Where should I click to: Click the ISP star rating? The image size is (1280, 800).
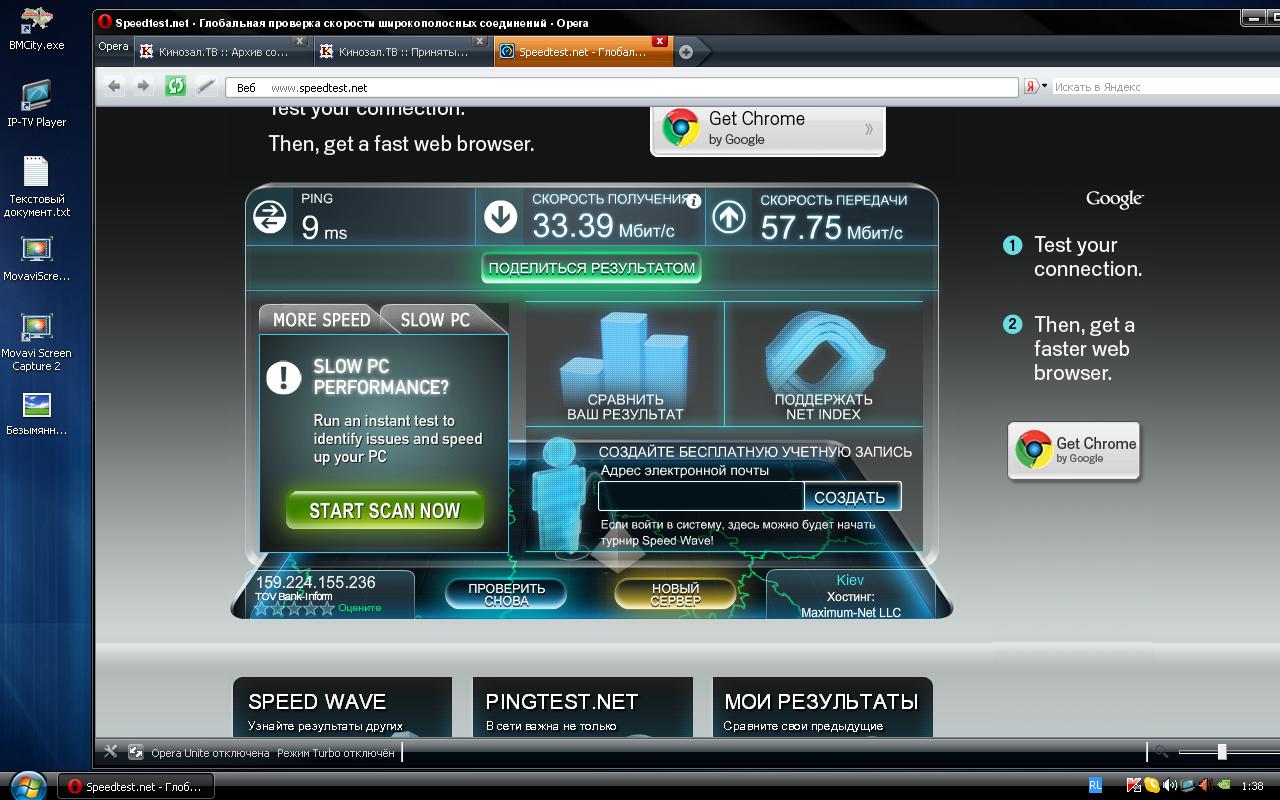coord(294,608)
